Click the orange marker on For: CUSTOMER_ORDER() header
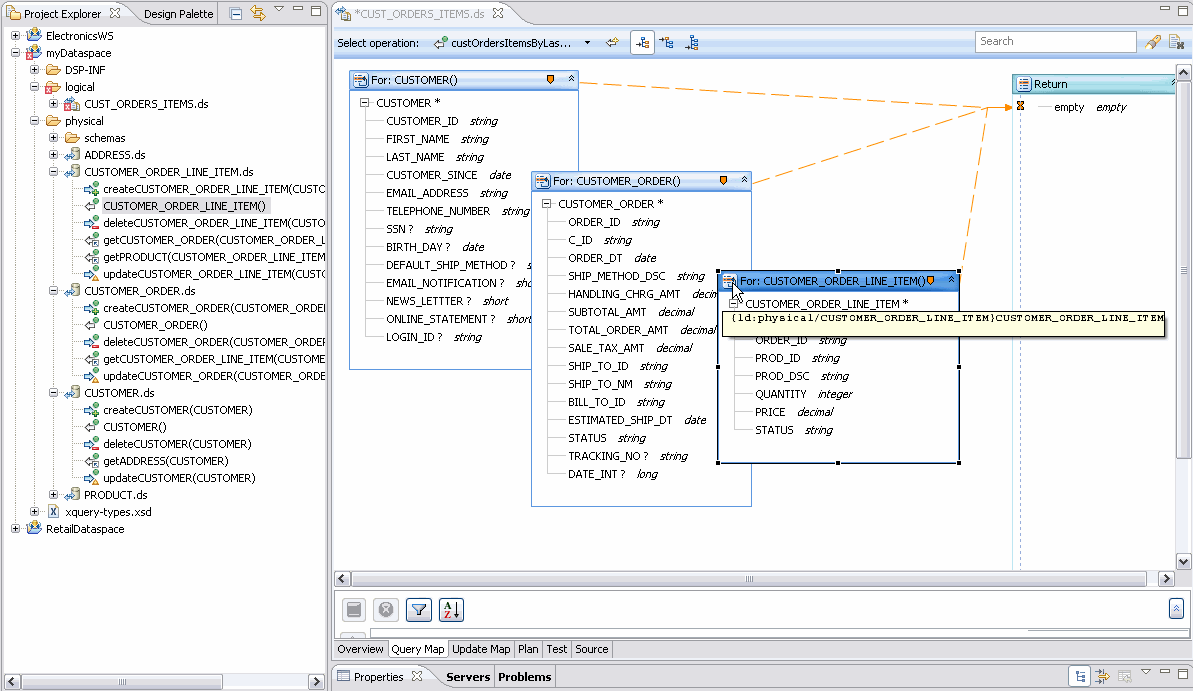 click(x=723, y=180)
